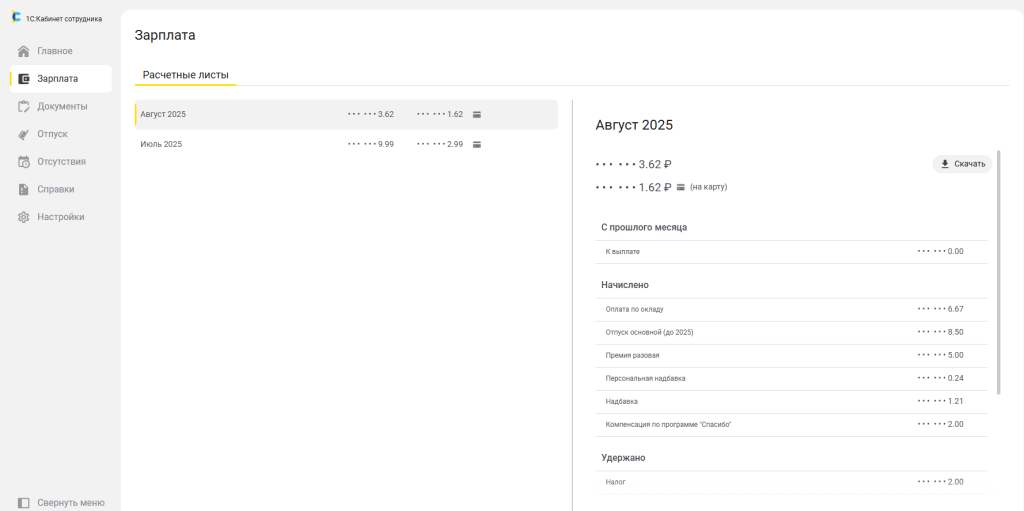Click the Справки document icon
Screen dimensions: 1024x511
24,189
